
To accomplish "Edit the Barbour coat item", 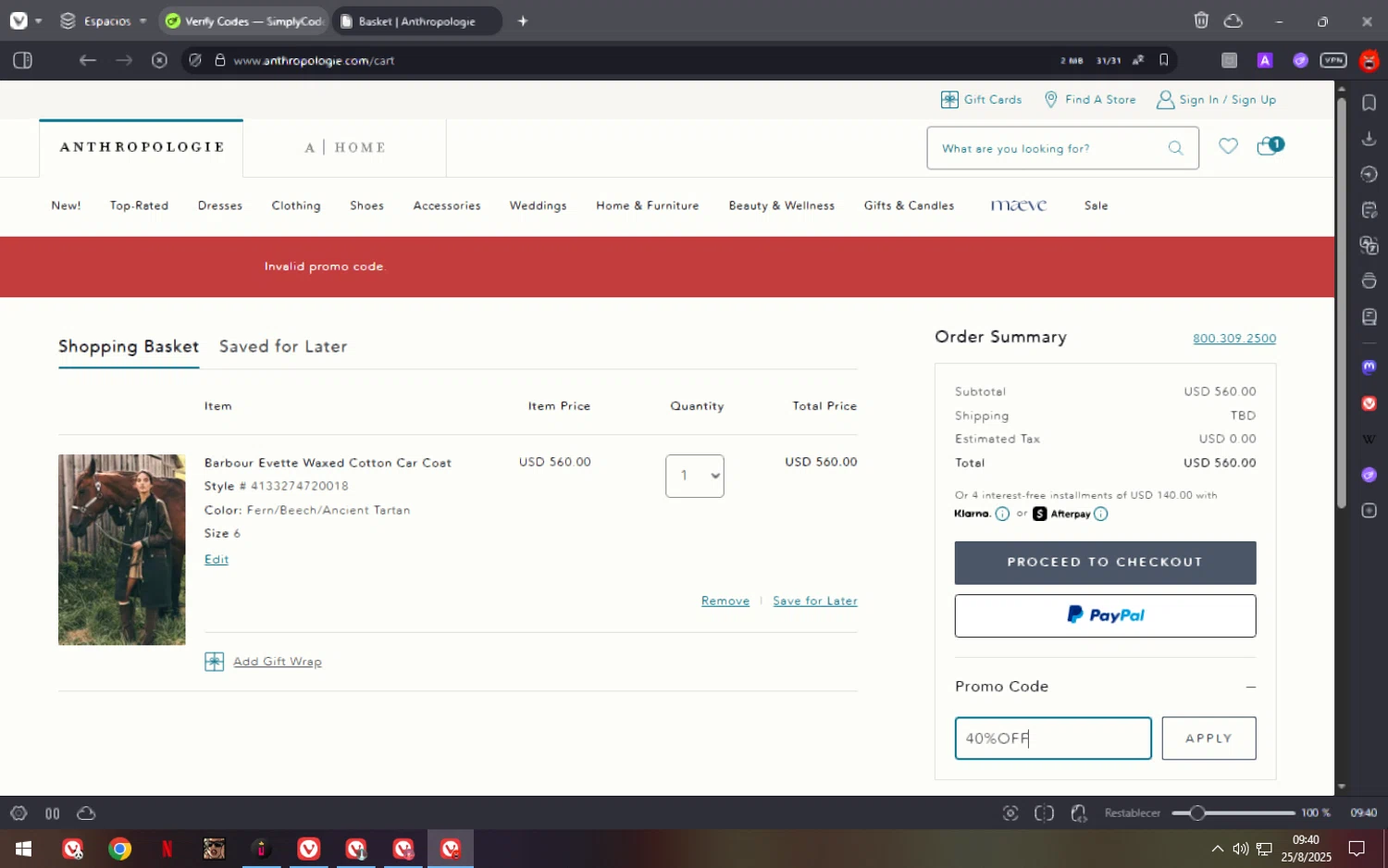I will tap(217, 559).
